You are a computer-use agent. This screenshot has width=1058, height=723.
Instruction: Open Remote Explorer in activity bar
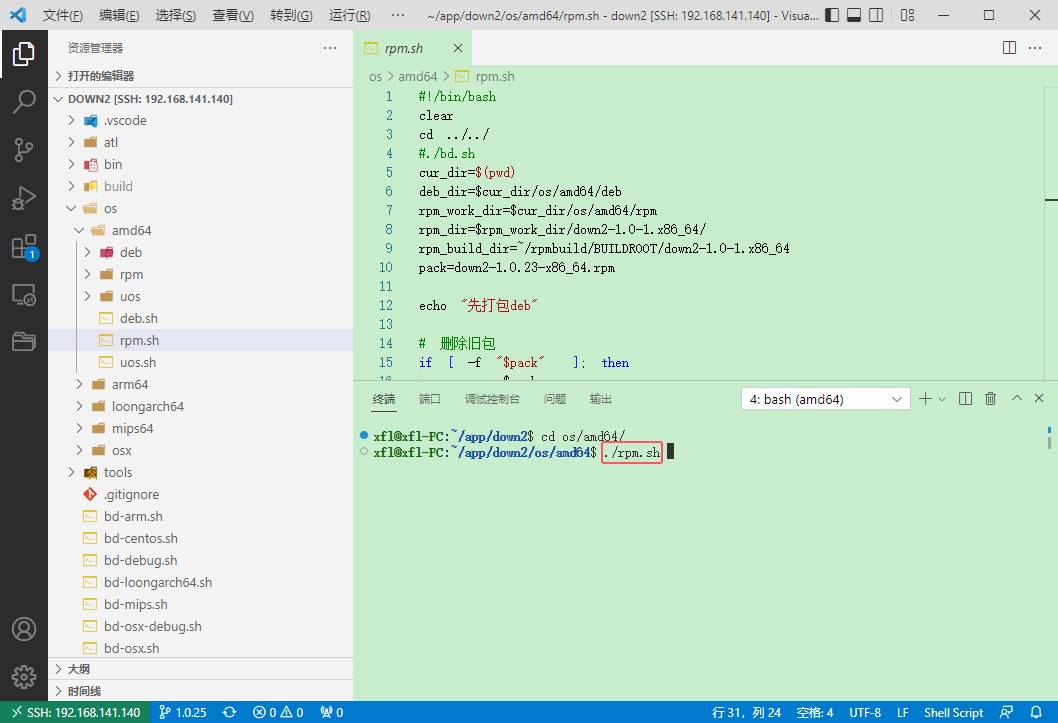tap(24, 295)
